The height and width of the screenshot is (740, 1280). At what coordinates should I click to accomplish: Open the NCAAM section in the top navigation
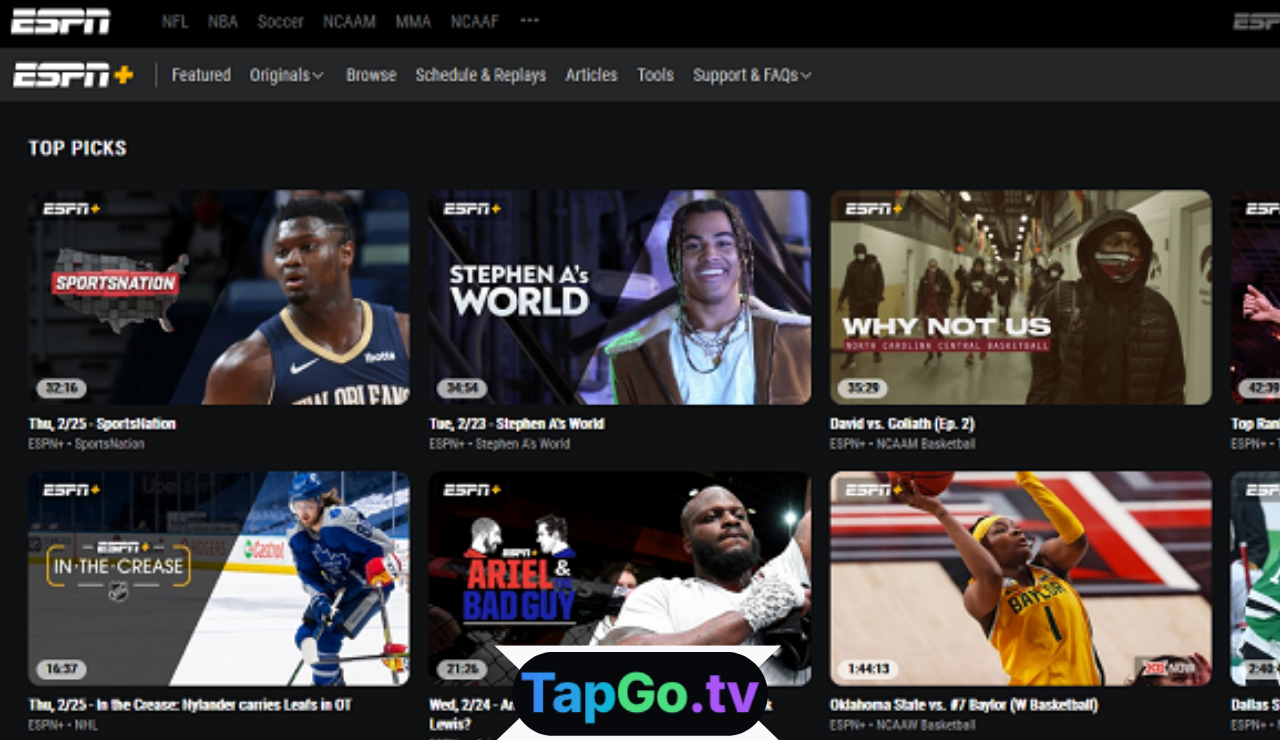click(349, 21)
